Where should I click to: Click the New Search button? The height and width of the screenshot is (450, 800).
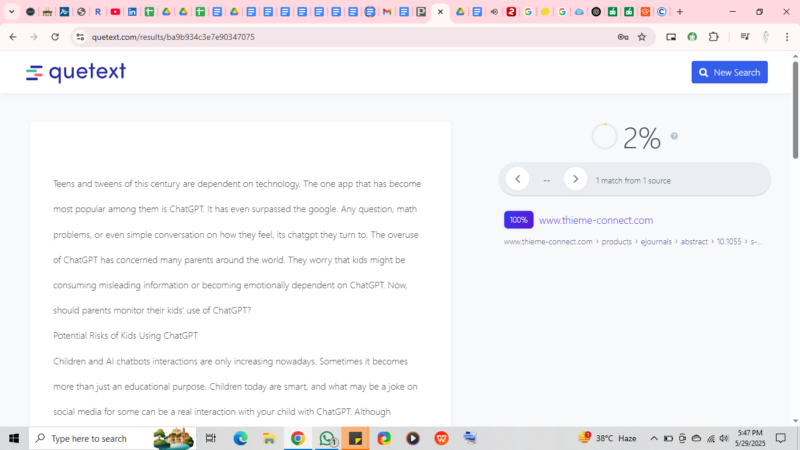(729, 72)
